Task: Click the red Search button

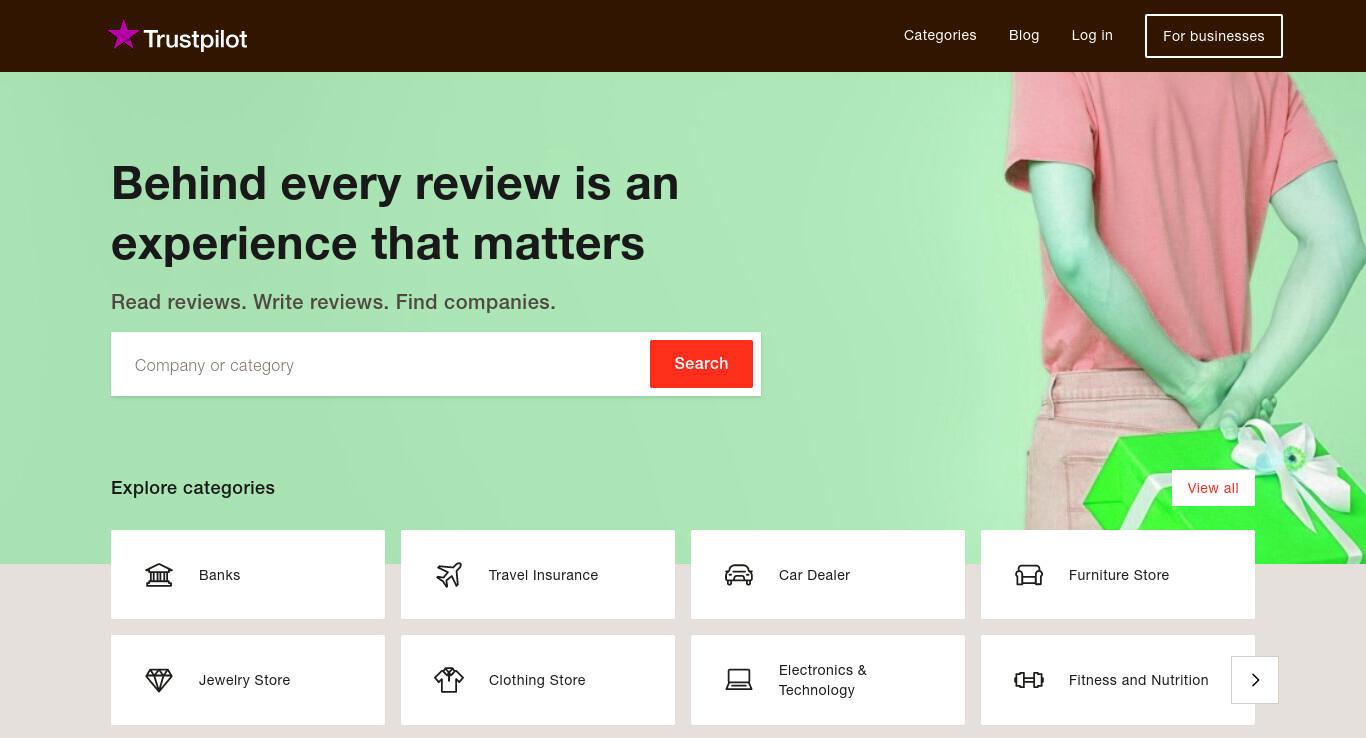Action: pyautogui.click(x=701, y=364)
